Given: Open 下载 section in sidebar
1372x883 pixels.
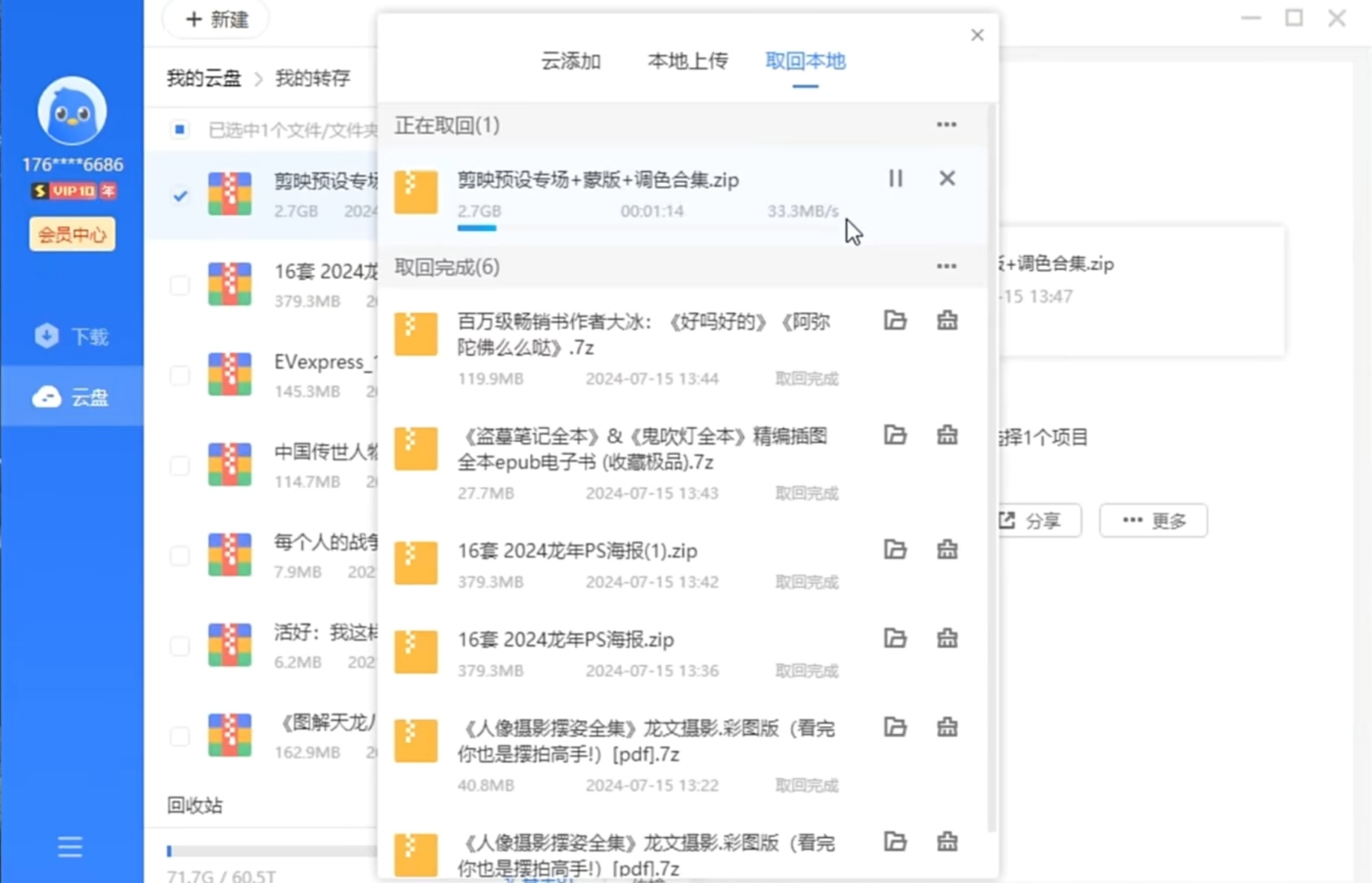Looking at the screenshot, I should pos(72,337).
